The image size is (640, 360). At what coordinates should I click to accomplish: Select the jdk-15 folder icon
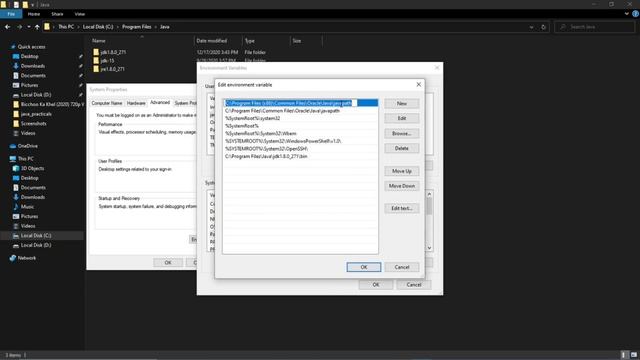pos(96,60)
